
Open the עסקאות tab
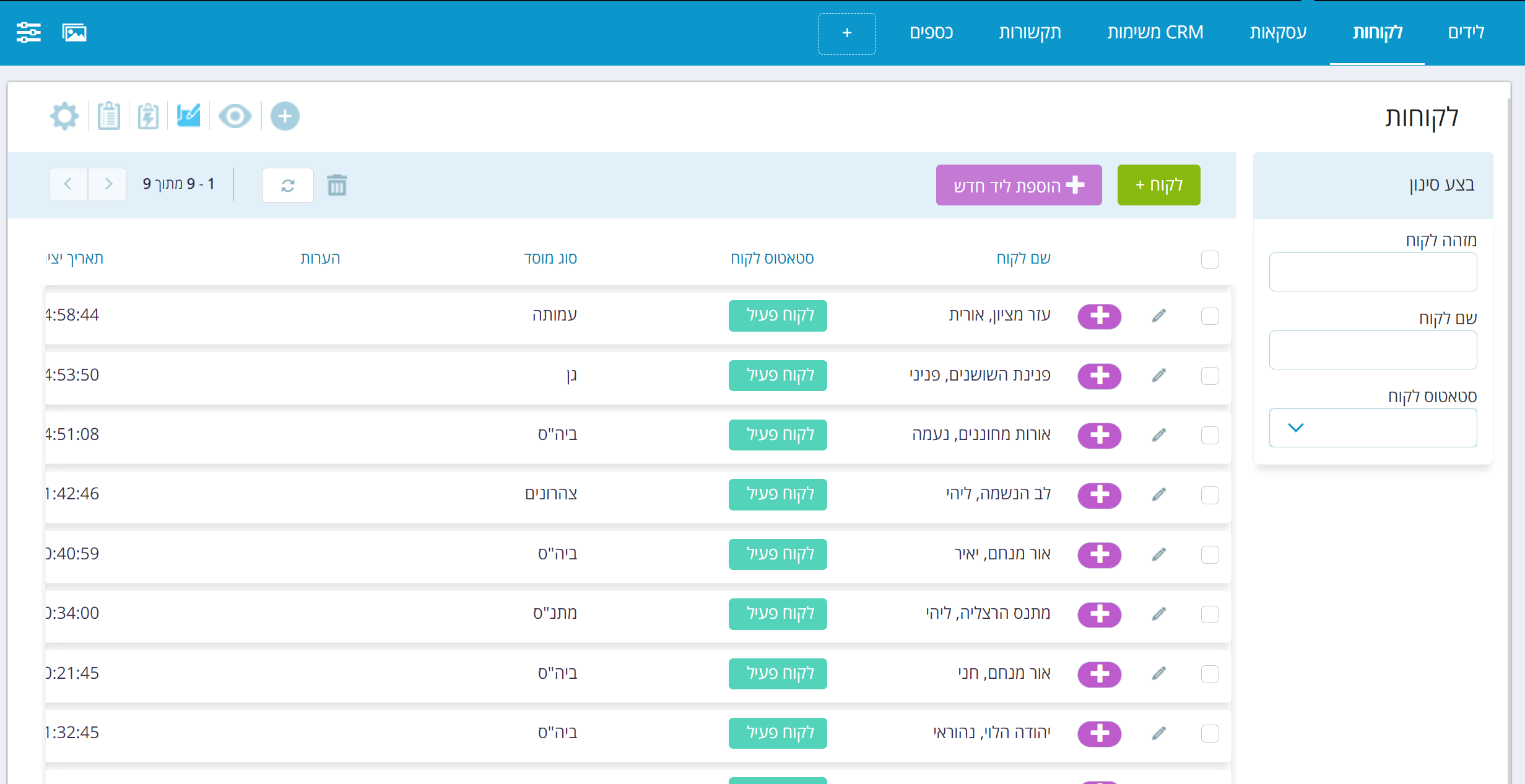coord(1277,32)
